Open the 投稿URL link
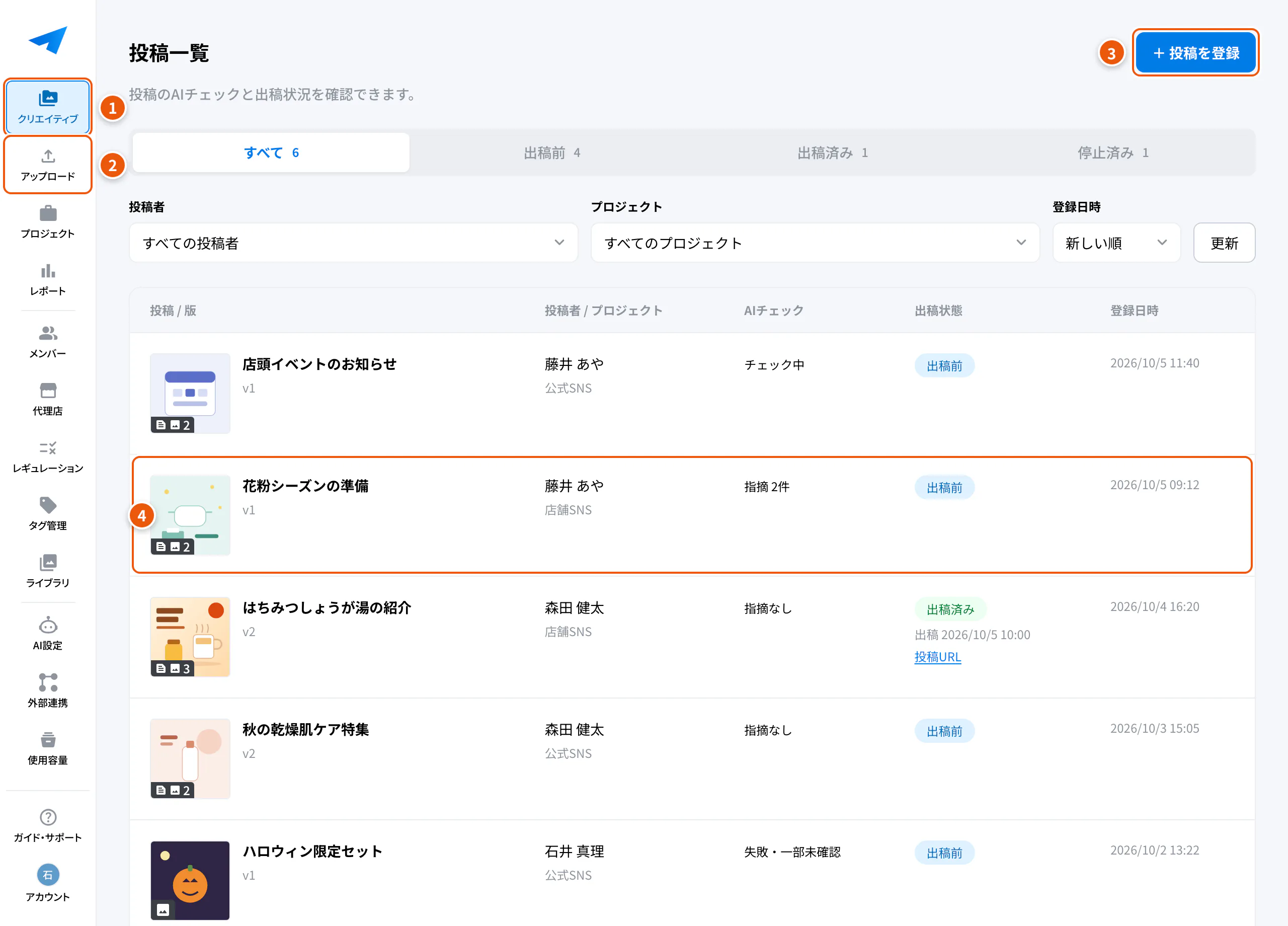1288x926 pixels. [938, 657]
